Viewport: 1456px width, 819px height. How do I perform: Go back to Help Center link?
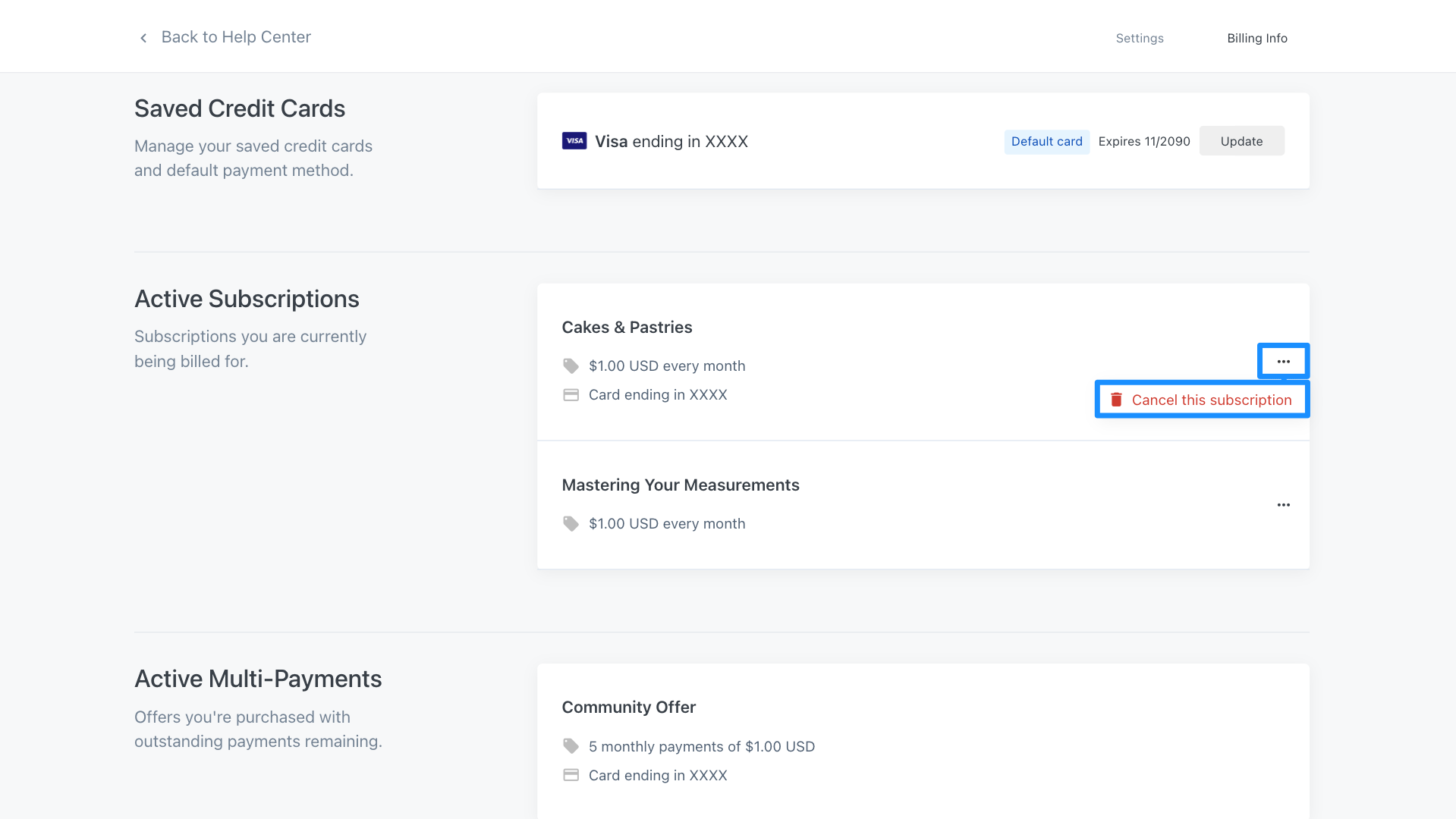[236, 37]
